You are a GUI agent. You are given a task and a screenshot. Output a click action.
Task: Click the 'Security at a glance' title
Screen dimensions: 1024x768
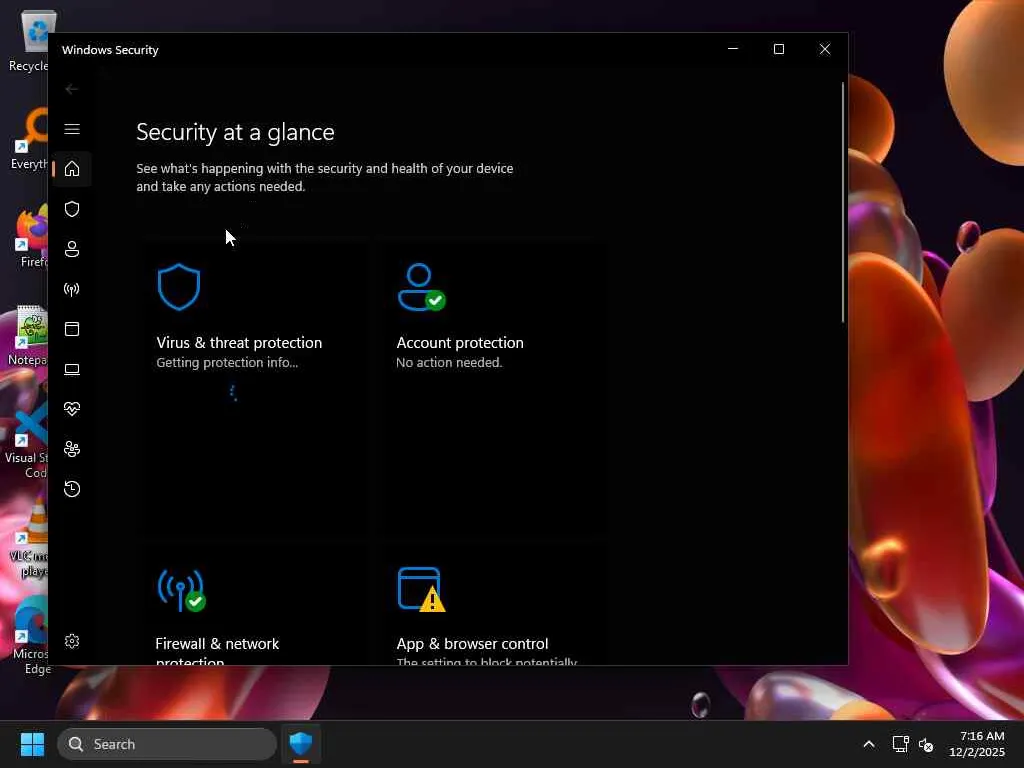tap(235, 132)
